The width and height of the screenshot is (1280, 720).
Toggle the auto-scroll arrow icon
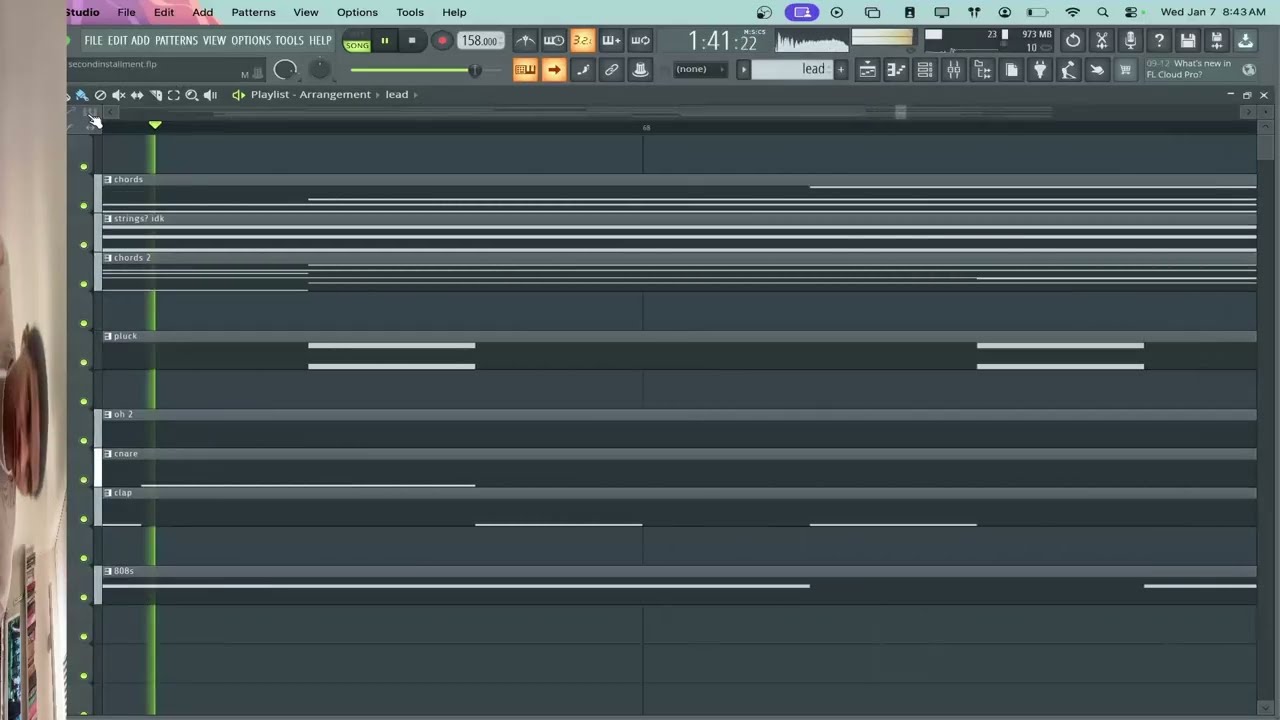click(553, 70)
